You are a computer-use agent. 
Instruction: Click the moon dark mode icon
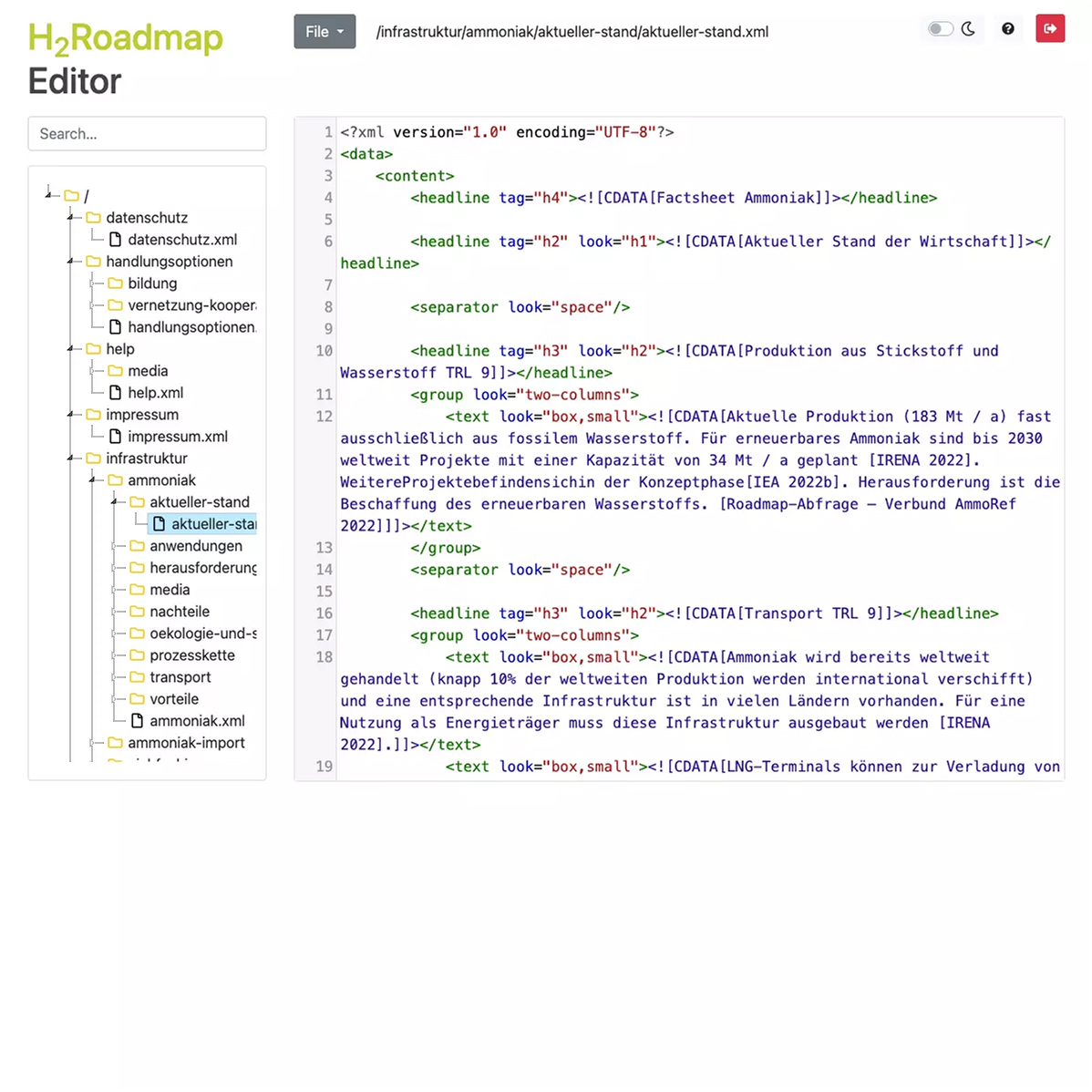[x=969, y=28]
